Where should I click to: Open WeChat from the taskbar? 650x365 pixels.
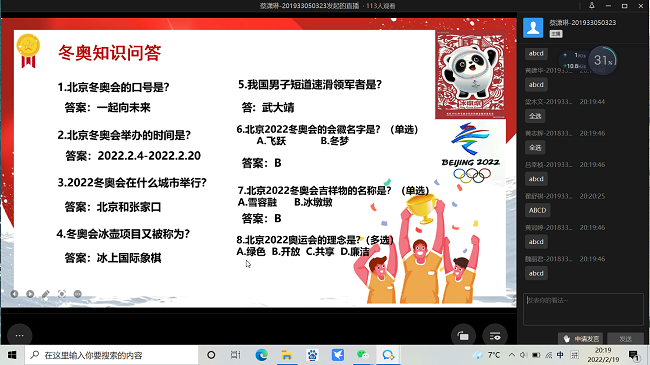[363, 355]
